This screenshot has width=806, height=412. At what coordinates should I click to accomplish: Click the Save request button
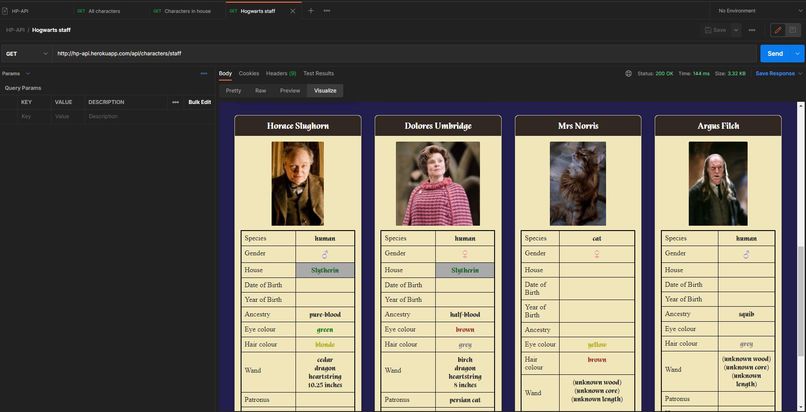[716, 30]
